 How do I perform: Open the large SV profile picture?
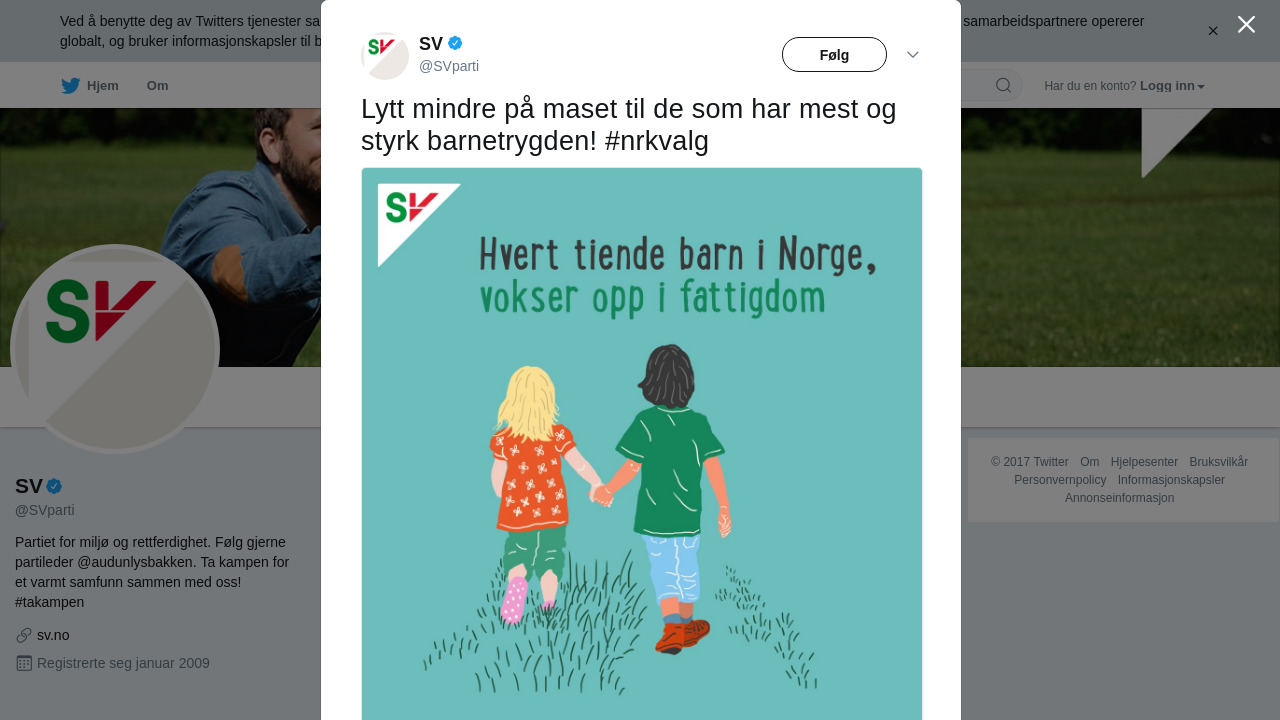click(115, 349)
